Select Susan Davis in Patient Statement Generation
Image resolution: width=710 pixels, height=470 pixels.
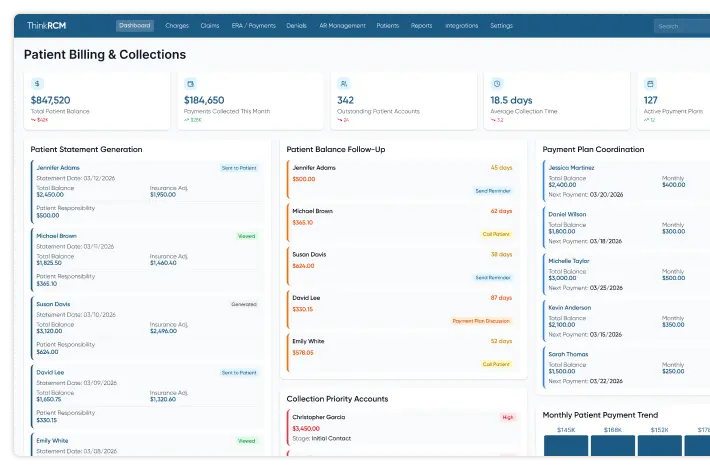click(x=53, y=304)
